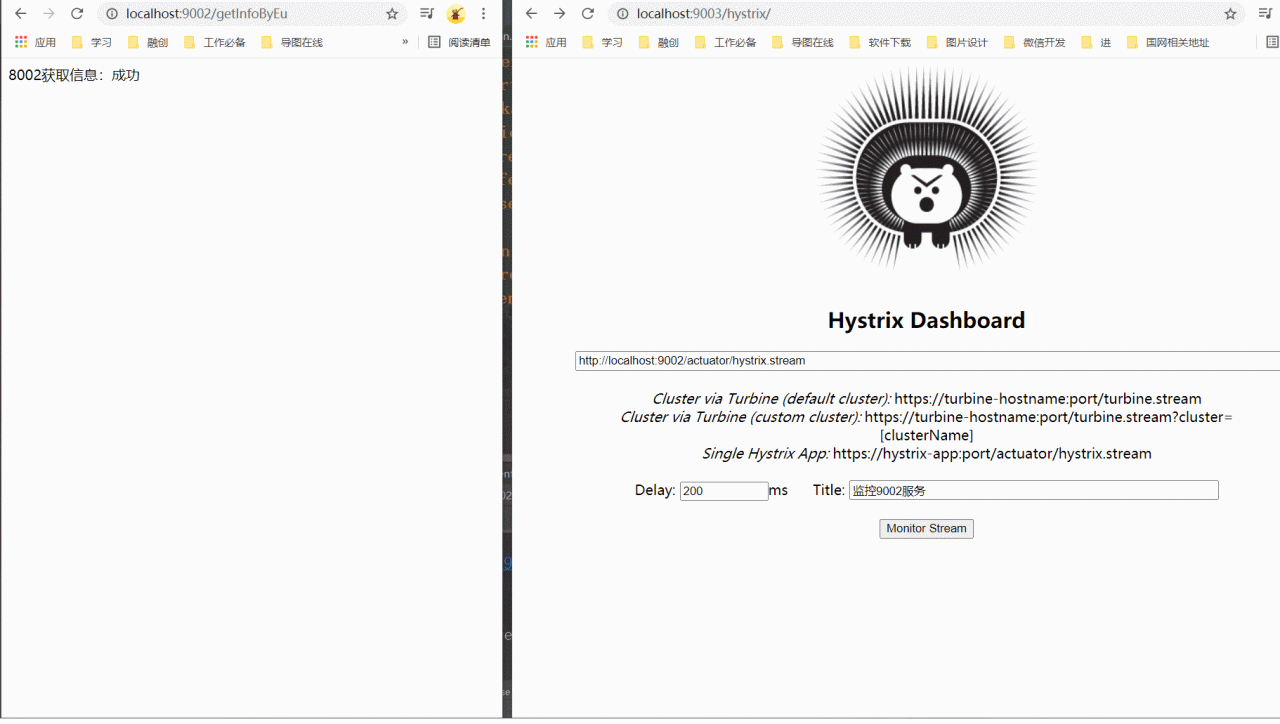The height and width of the screenshot is (724, 1280).
Task: Go forward in Hystrix browser window
Action: pyautogui.click(x=559, y=14)
